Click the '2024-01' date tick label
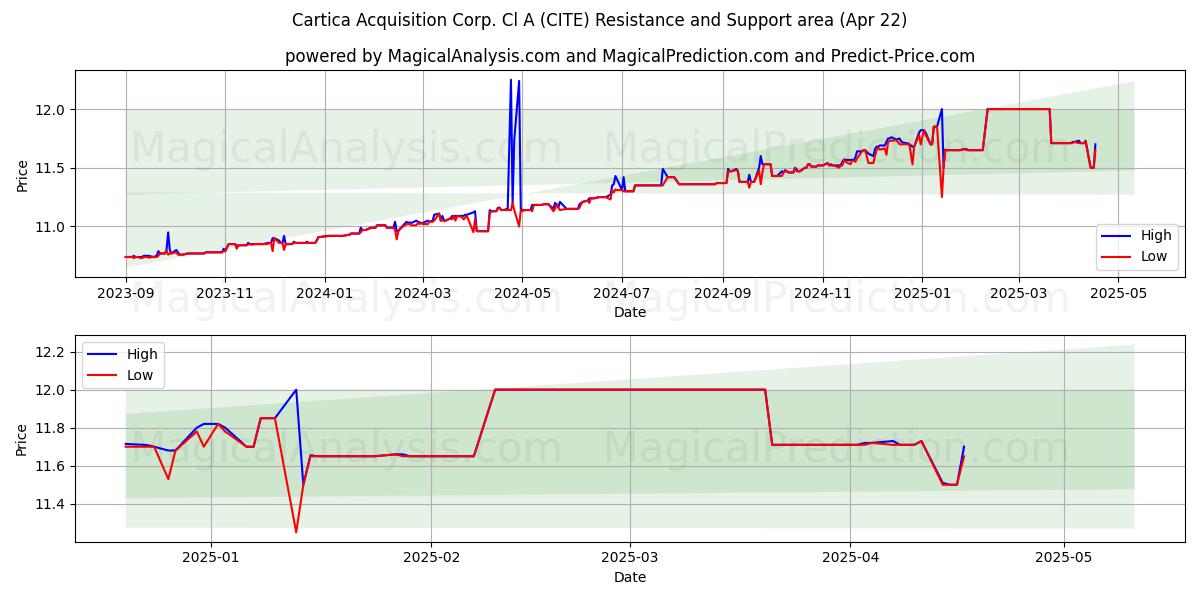1200x600 pixels. pos(324,294)
